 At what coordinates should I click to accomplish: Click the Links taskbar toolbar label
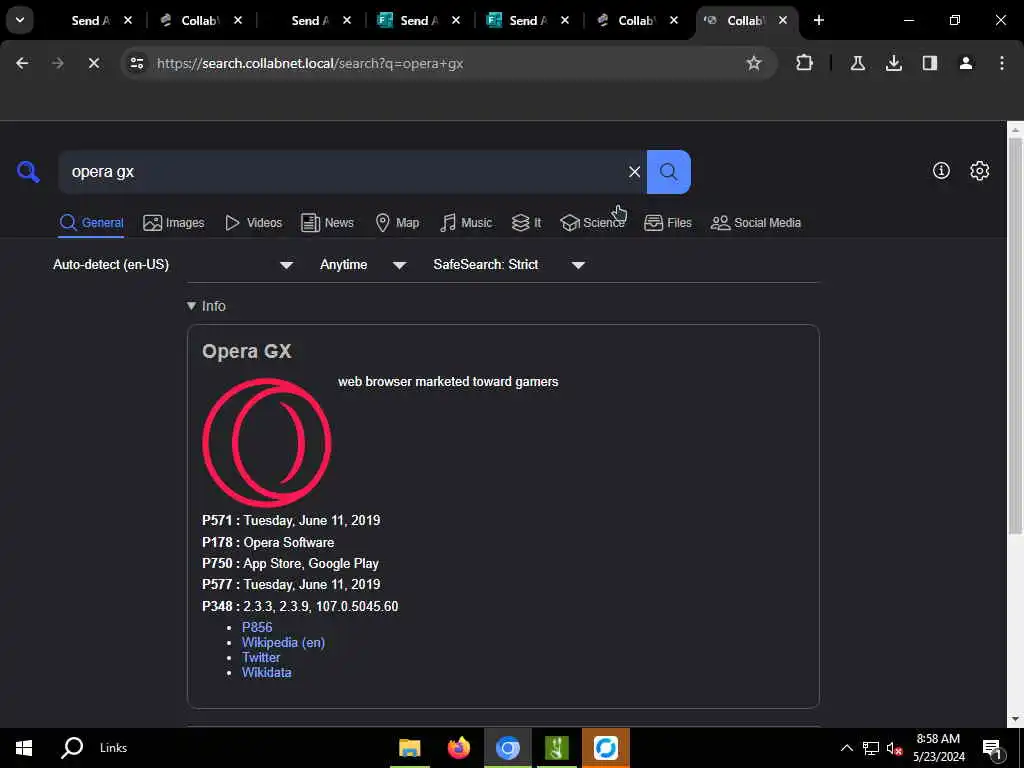tap(114, 748)
